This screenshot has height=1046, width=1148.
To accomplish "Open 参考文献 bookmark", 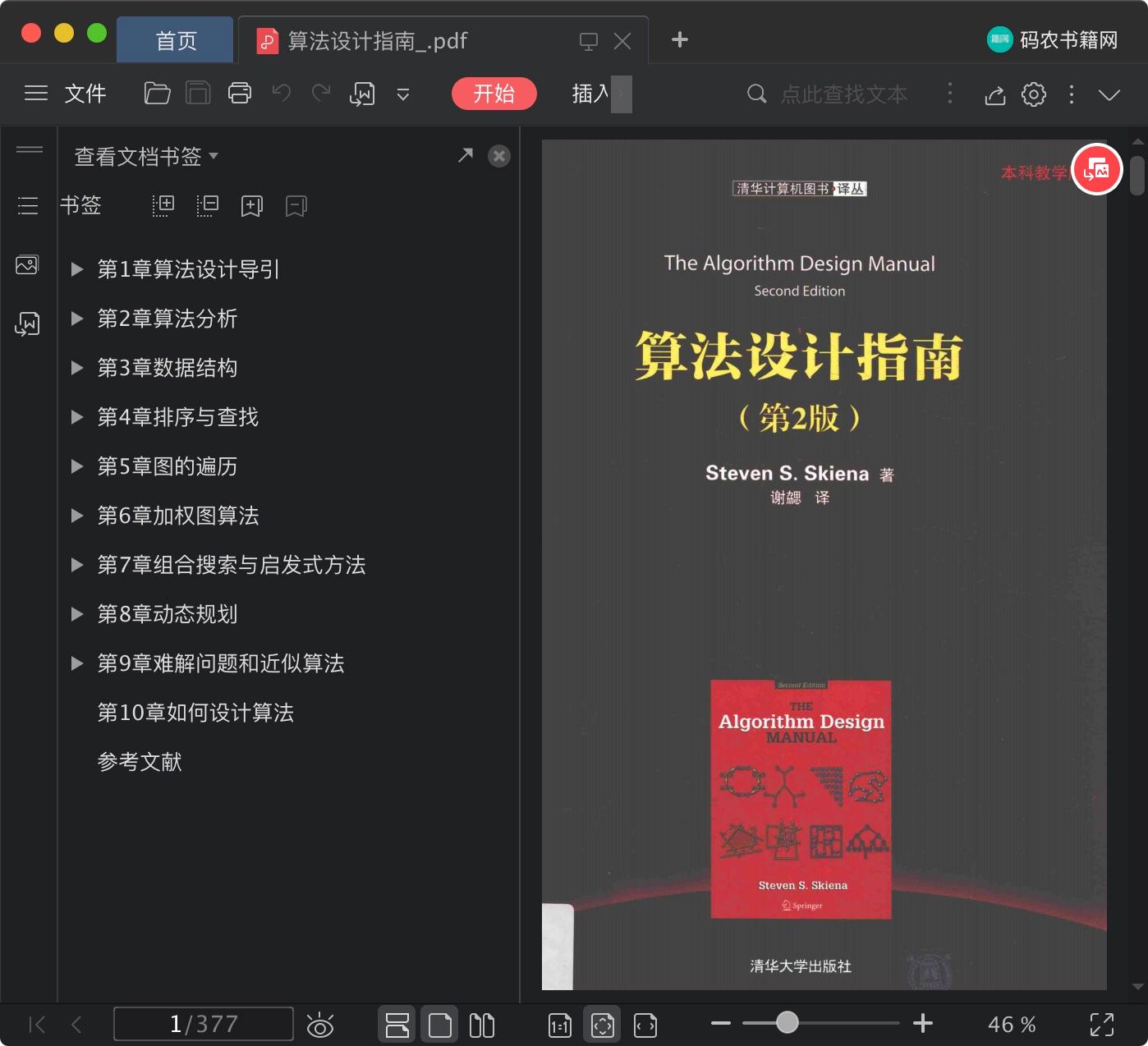I will 140,762.
